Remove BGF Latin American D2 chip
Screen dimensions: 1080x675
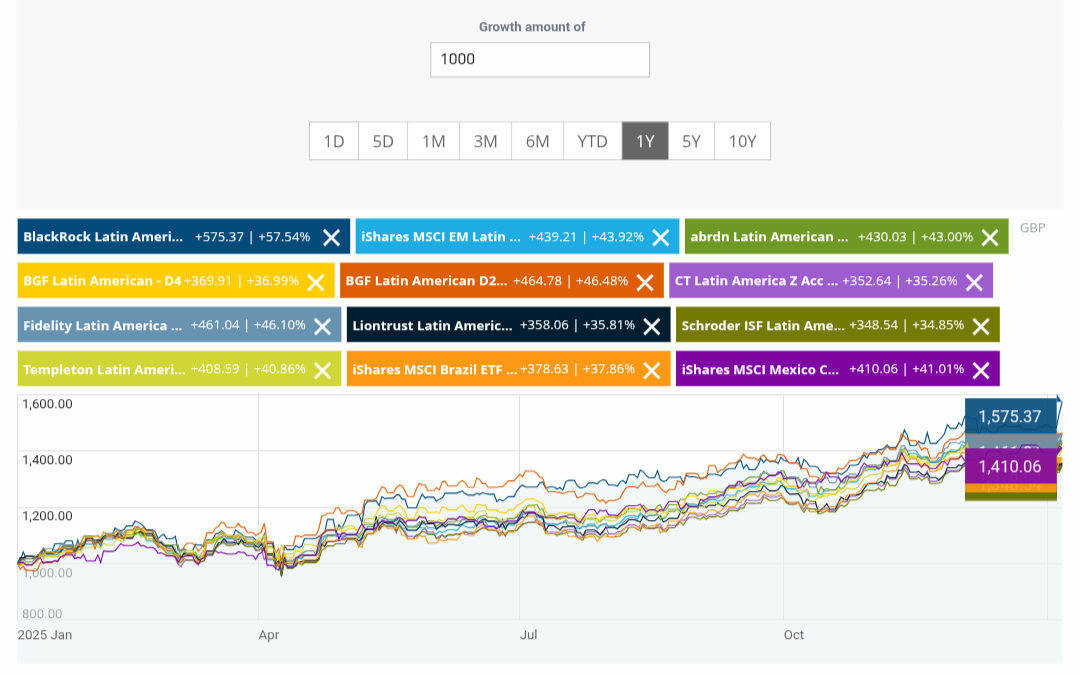645,282
